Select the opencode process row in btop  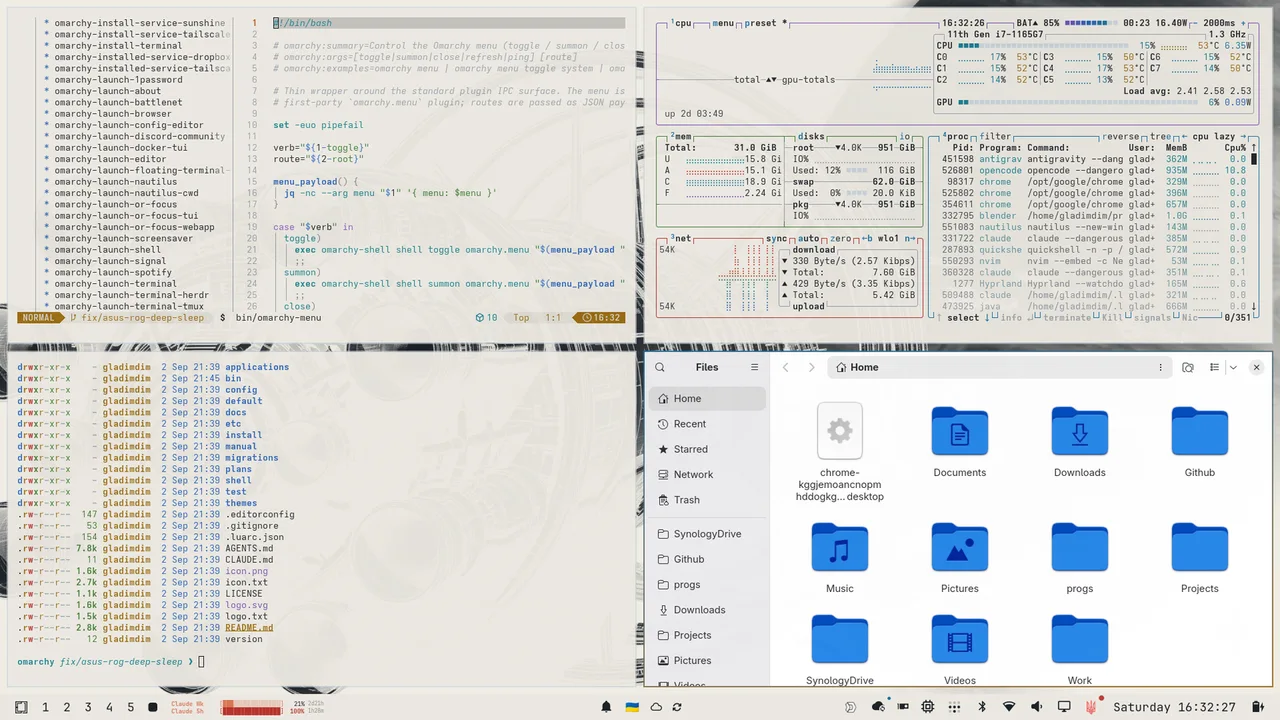coord(1092,170)
